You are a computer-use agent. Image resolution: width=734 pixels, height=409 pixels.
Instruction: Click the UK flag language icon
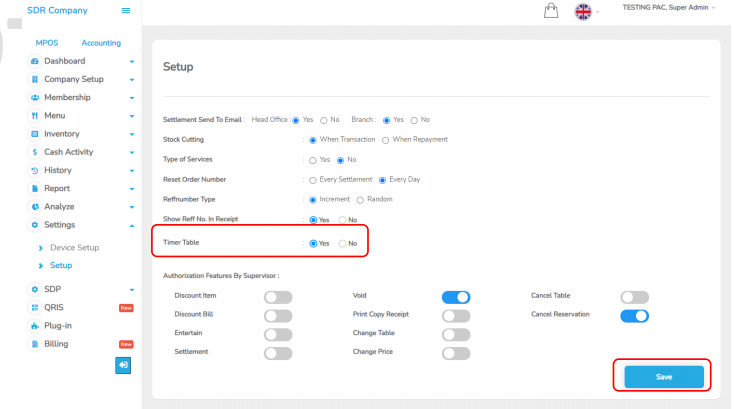pos(583,12)
